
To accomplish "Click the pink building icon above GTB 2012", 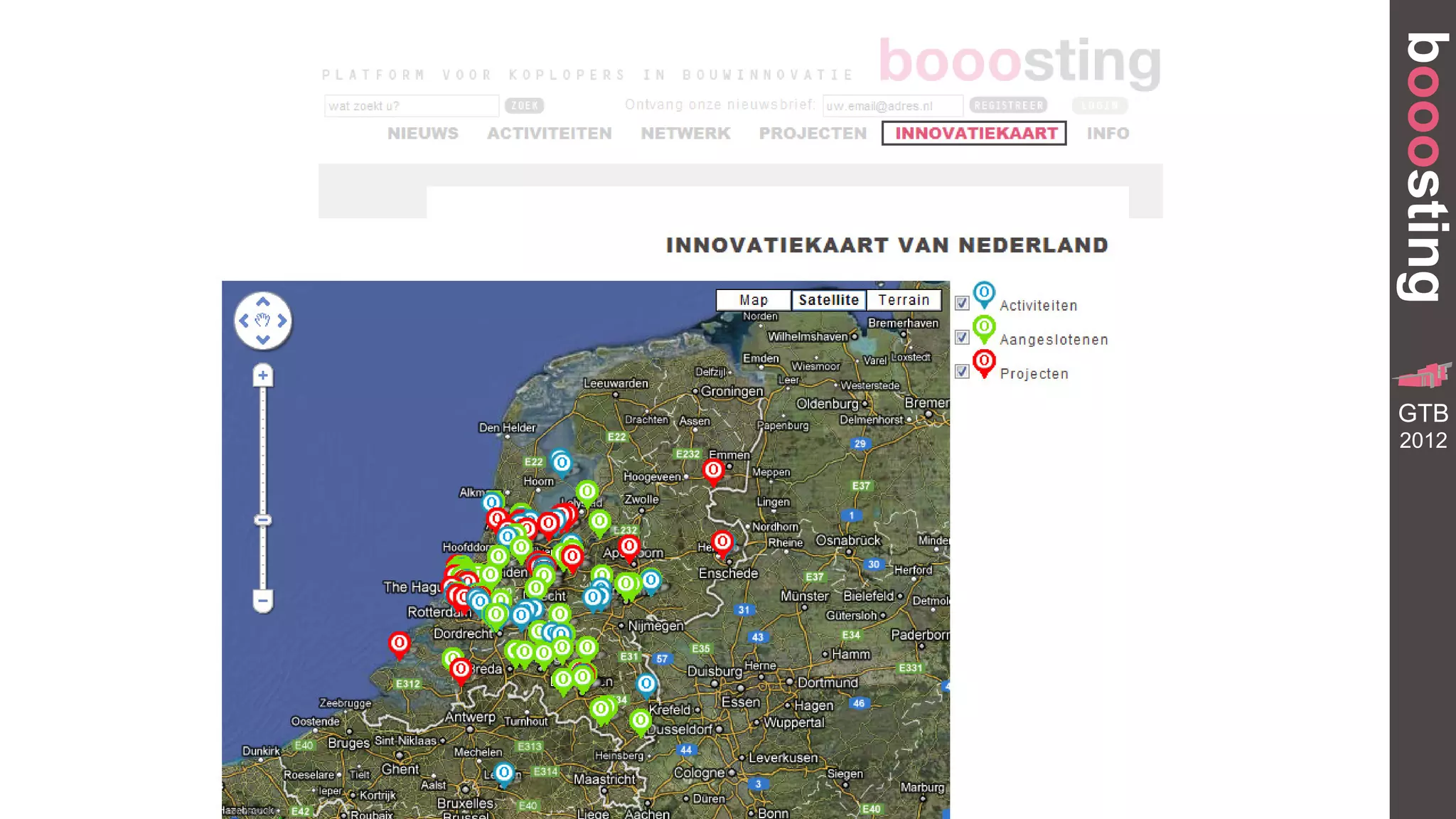I will point(1422,375).
